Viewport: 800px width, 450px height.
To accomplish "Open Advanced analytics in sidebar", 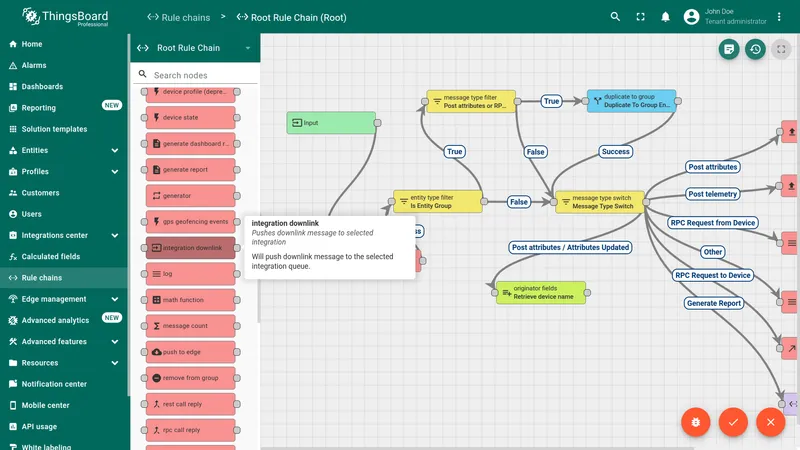I will pos(64,320).
